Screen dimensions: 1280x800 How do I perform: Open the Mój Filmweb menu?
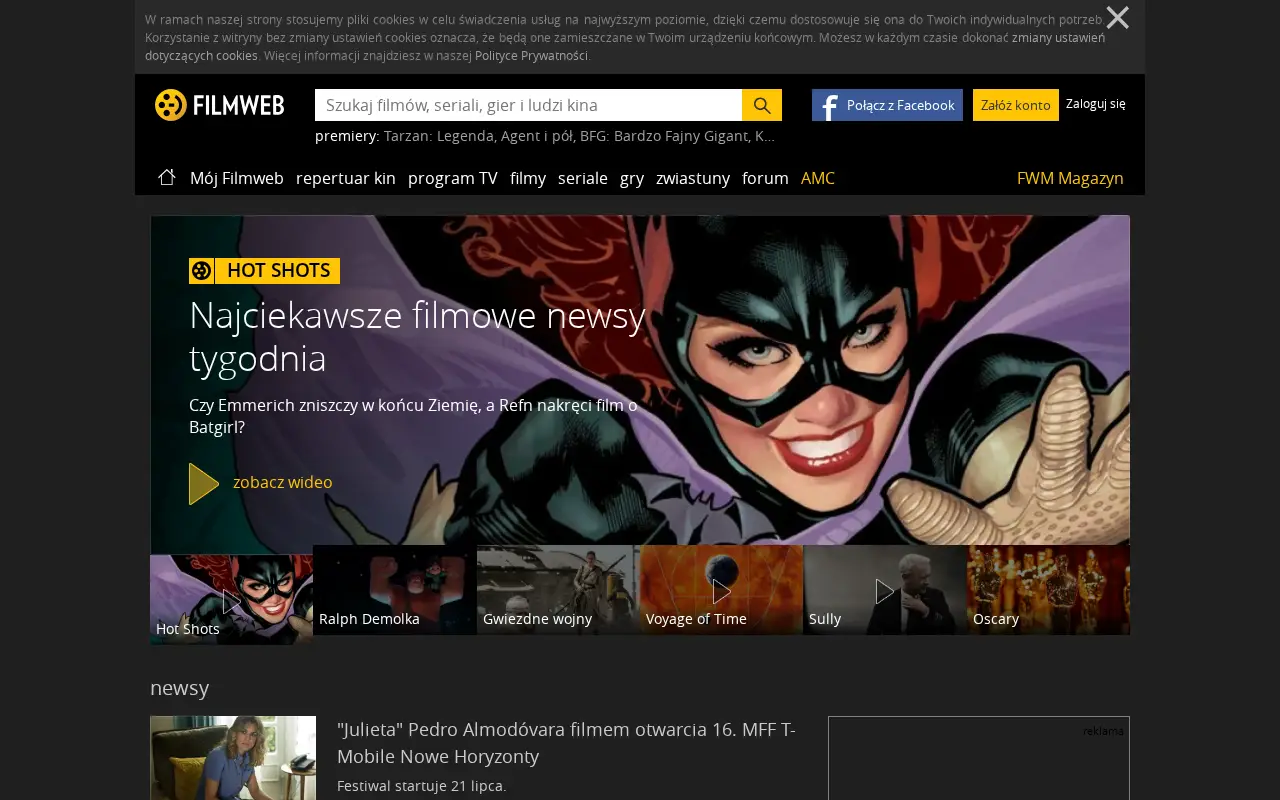(237, 178)
